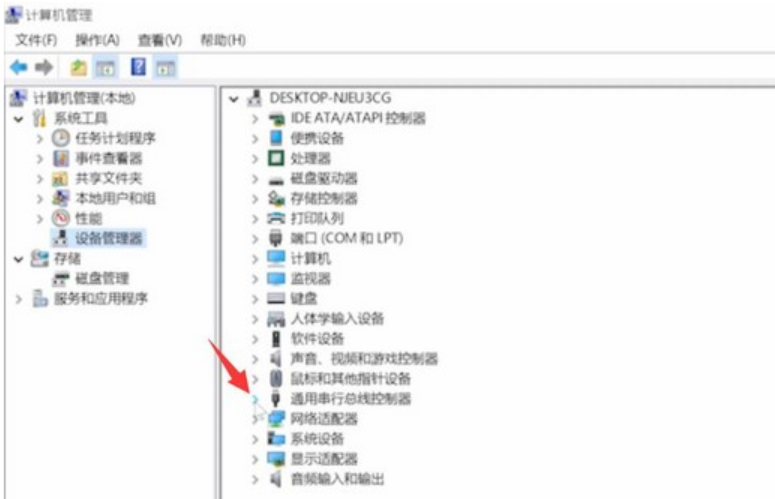Toggle the show/hide action pane icon
The image size is (775, 499).
pos(166,66)
